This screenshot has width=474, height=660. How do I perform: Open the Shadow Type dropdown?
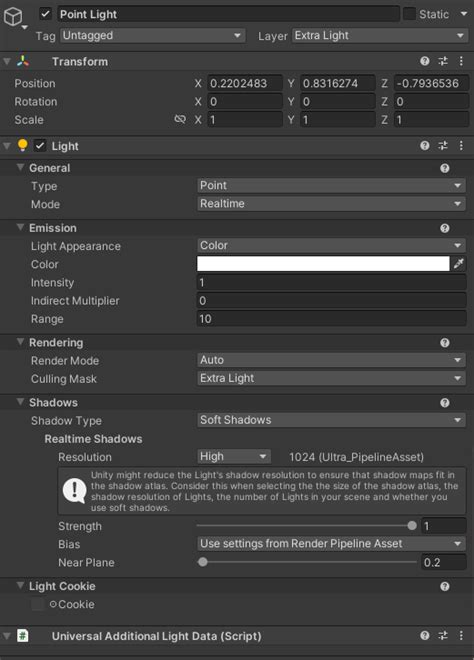click(x=331, y=420)
